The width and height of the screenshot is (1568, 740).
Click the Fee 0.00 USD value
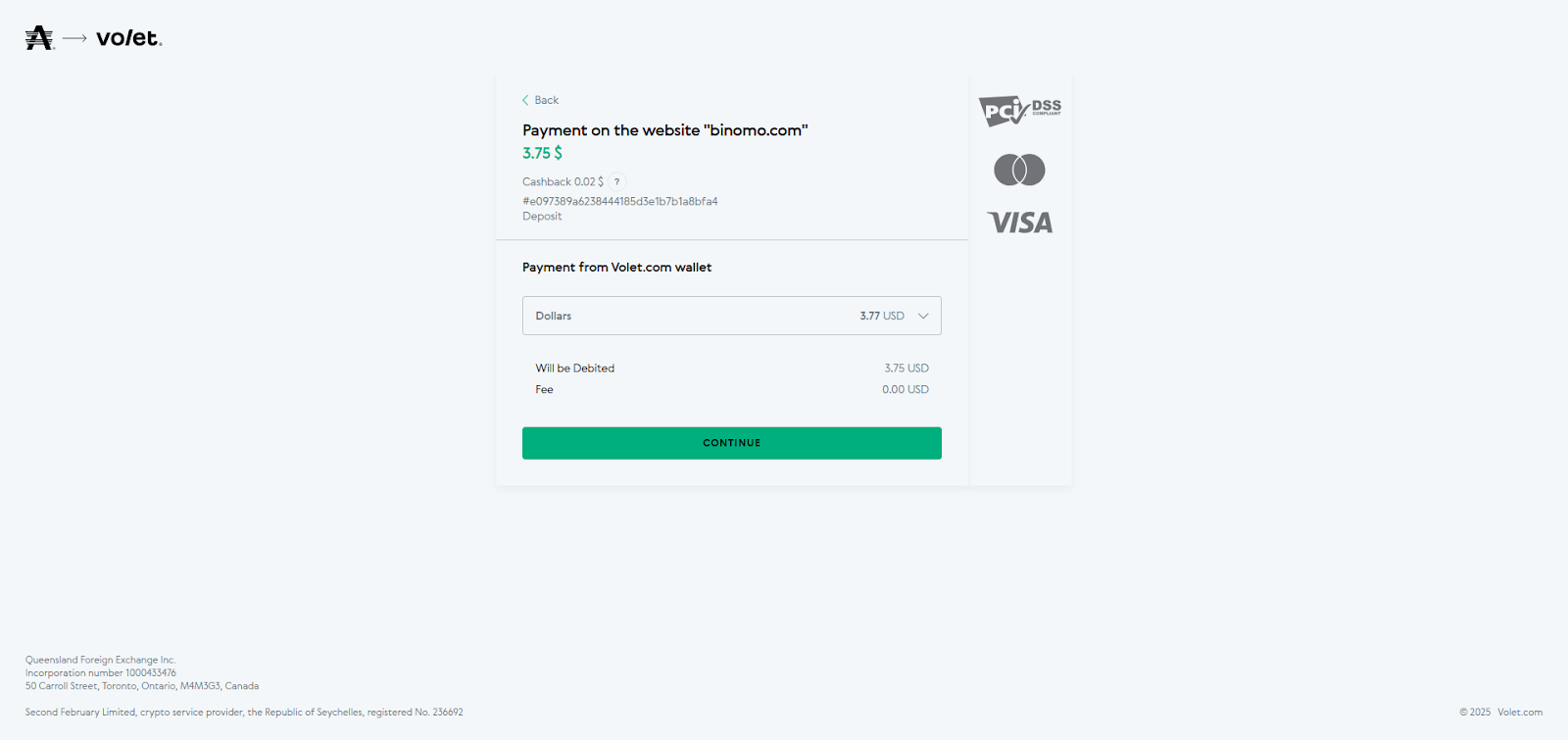pos(905,389)
